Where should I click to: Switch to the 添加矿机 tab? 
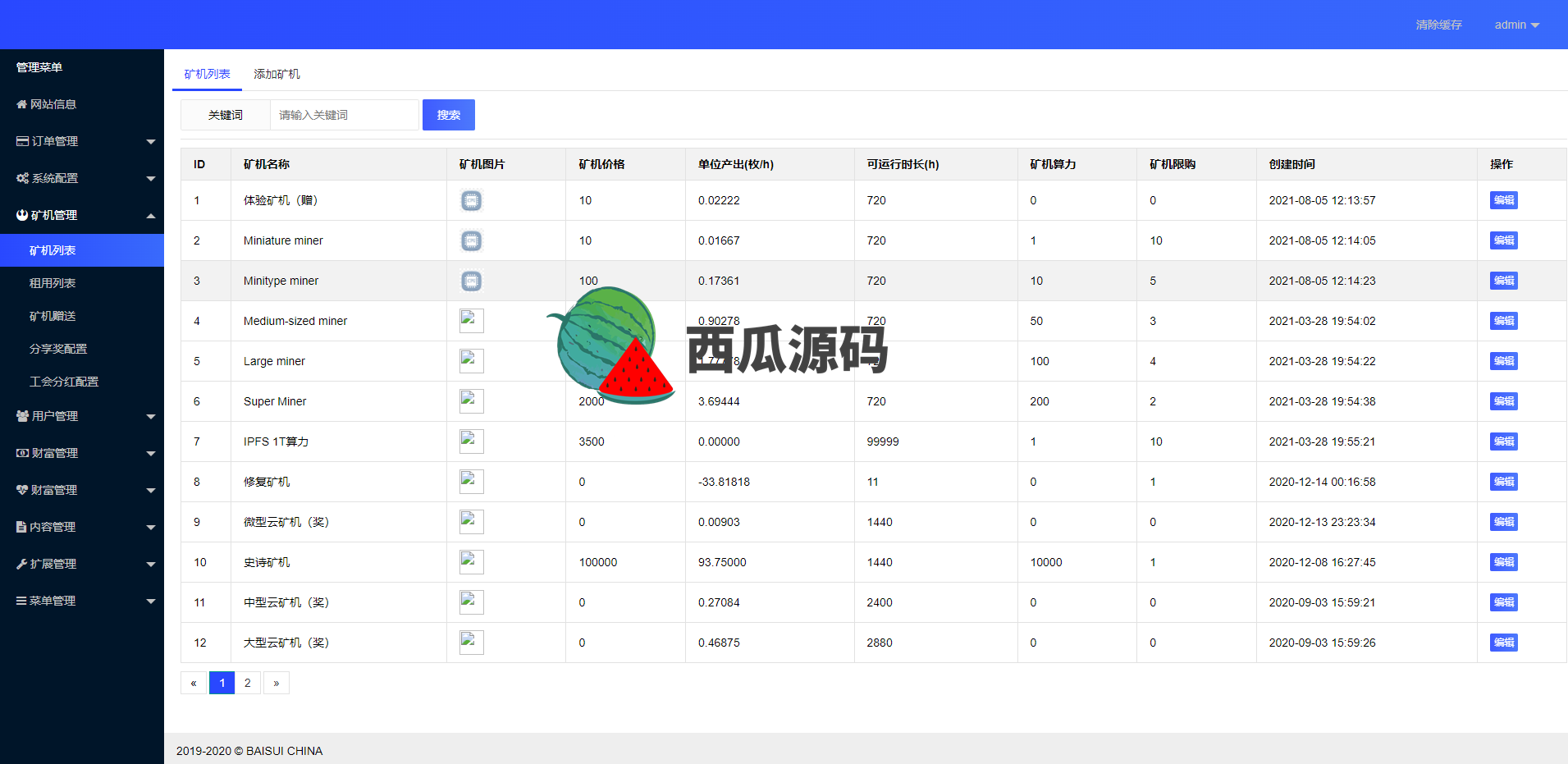click(277, 74)
